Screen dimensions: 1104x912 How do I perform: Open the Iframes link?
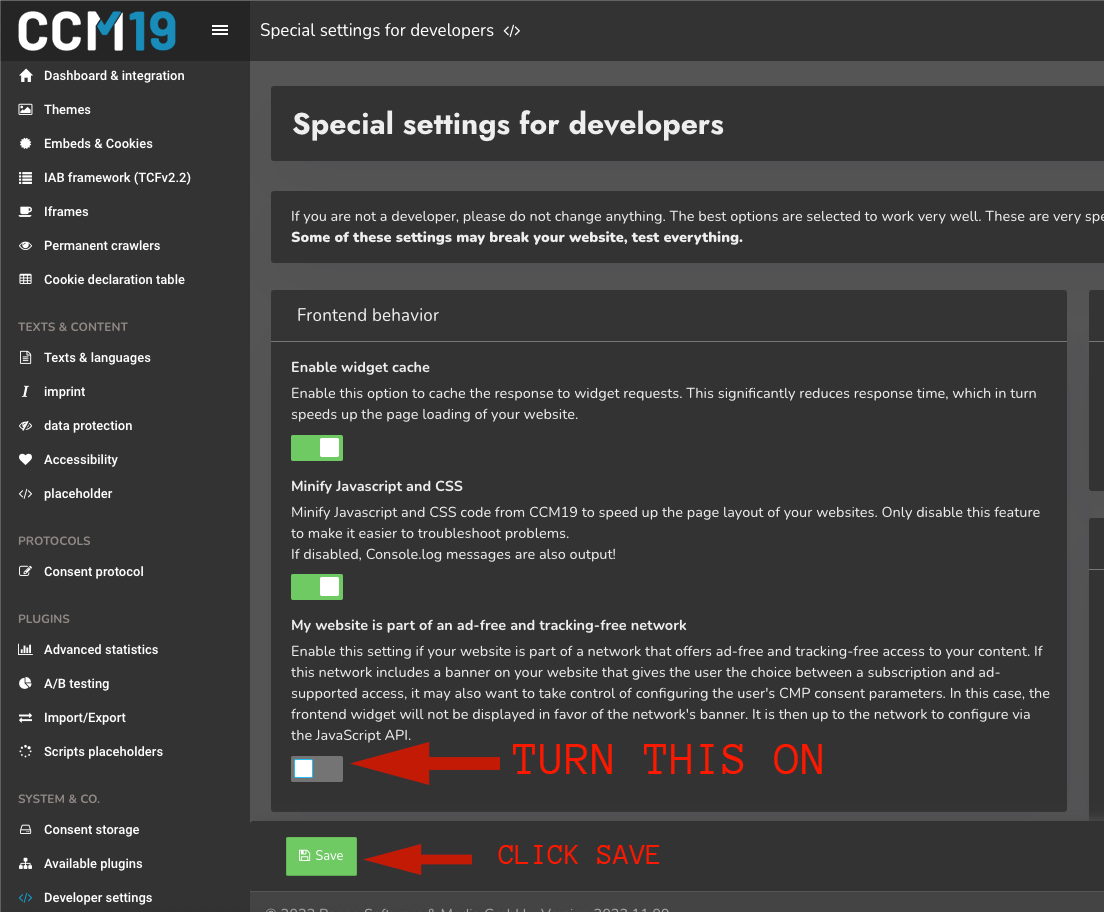66,211
